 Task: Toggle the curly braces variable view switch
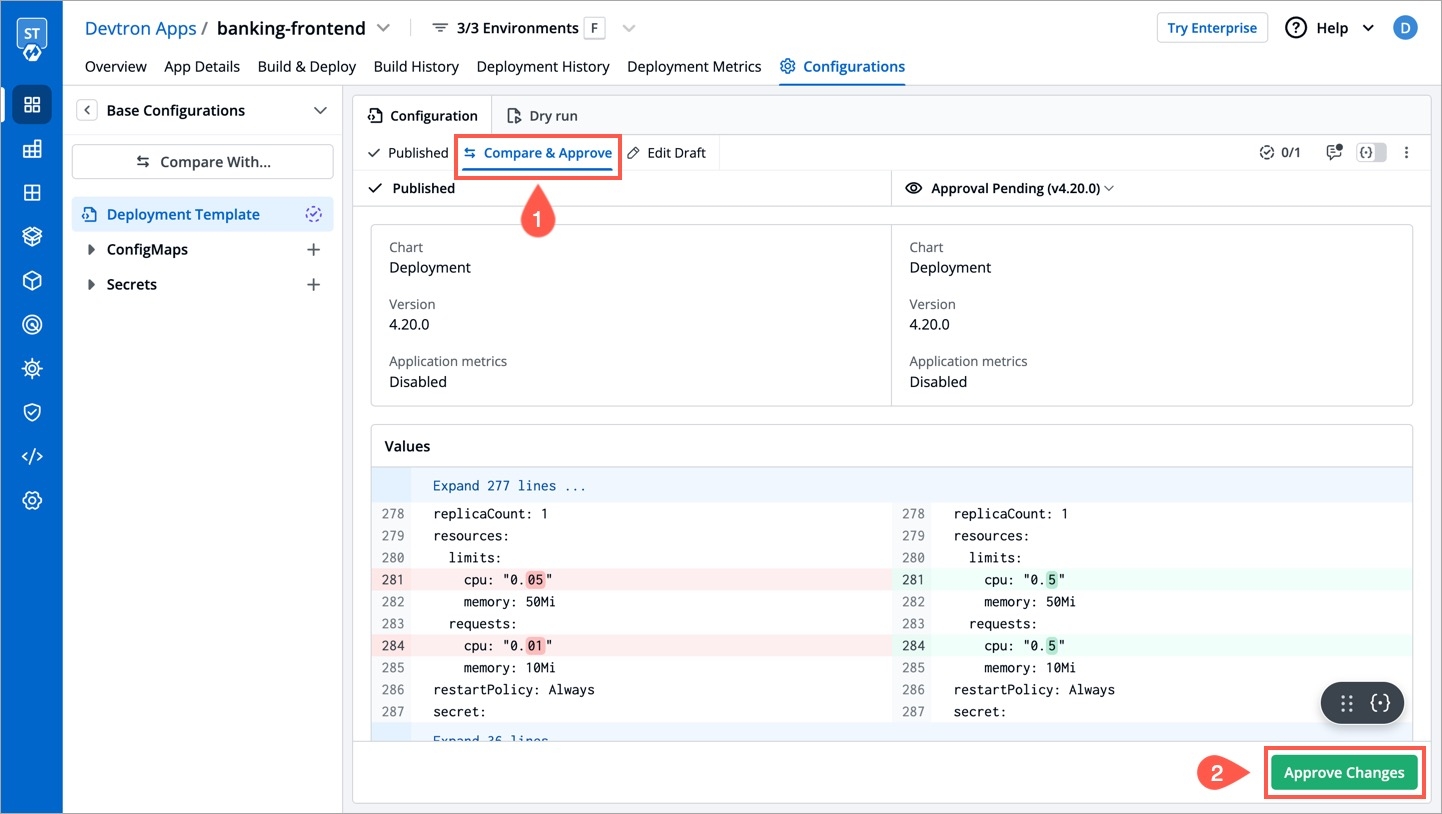point(1371,153)
